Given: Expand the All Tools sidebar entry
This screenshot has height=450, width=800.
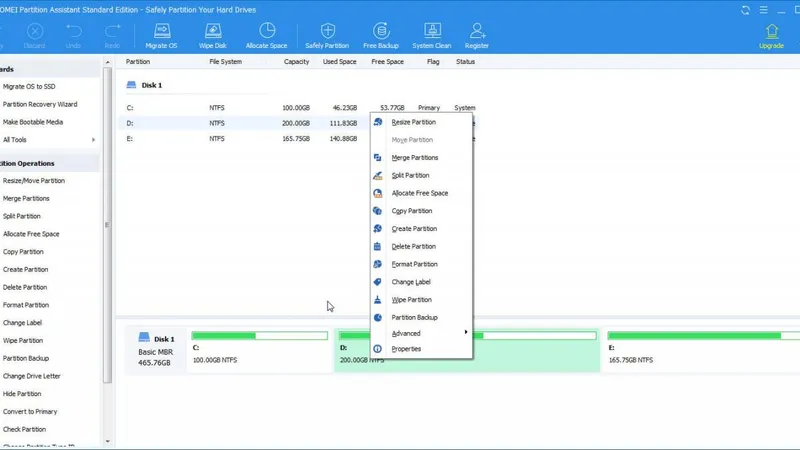Looking at the screenshot, I should (48, 140).
